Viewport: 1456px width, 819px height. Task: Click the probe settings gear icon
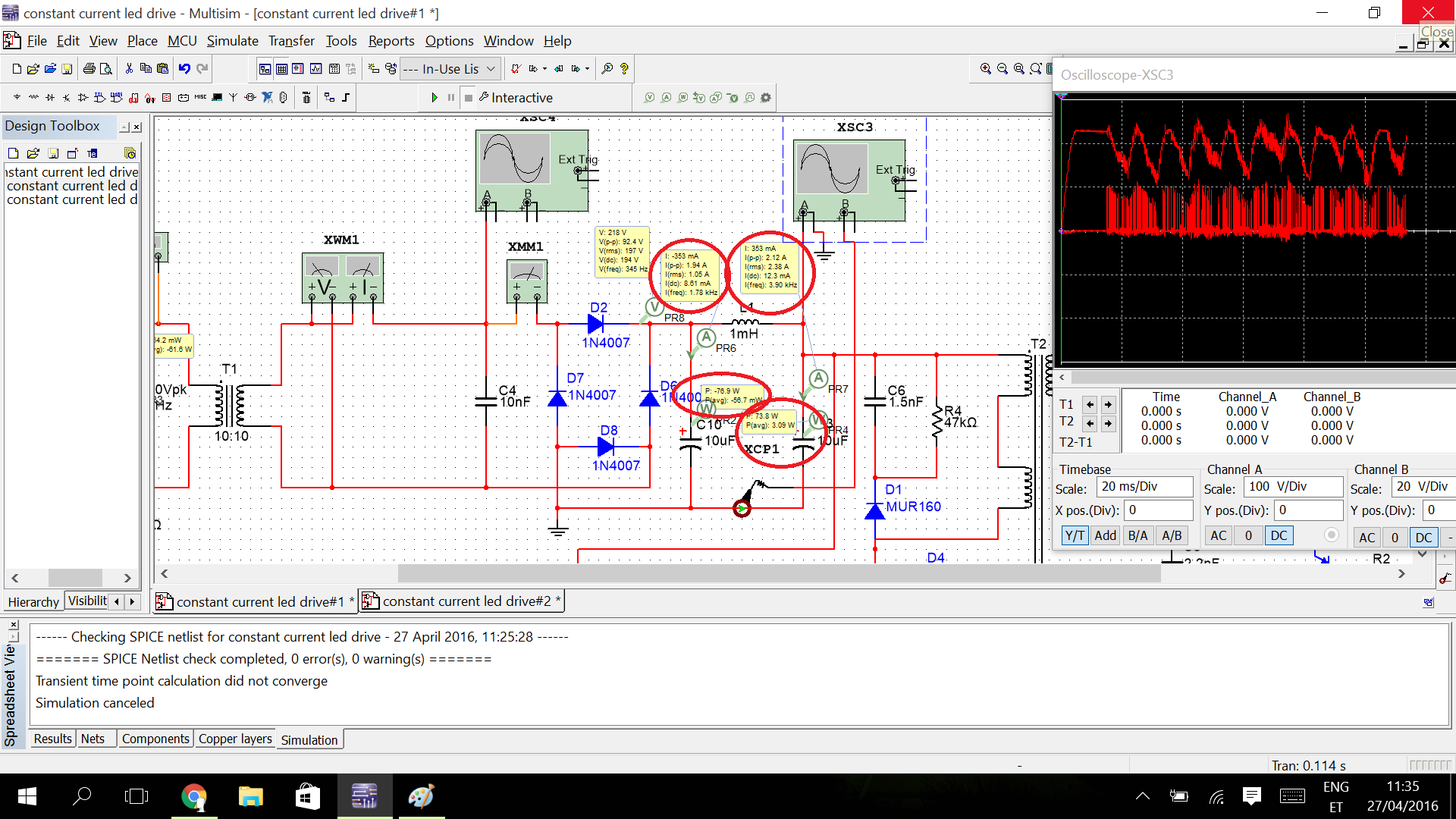766,98
